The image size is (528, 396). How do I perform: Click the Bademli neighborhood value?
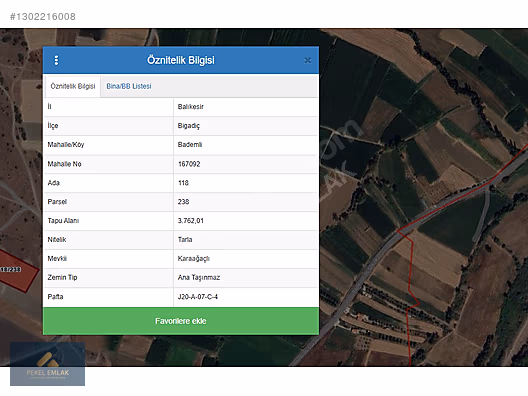[190, 145]
